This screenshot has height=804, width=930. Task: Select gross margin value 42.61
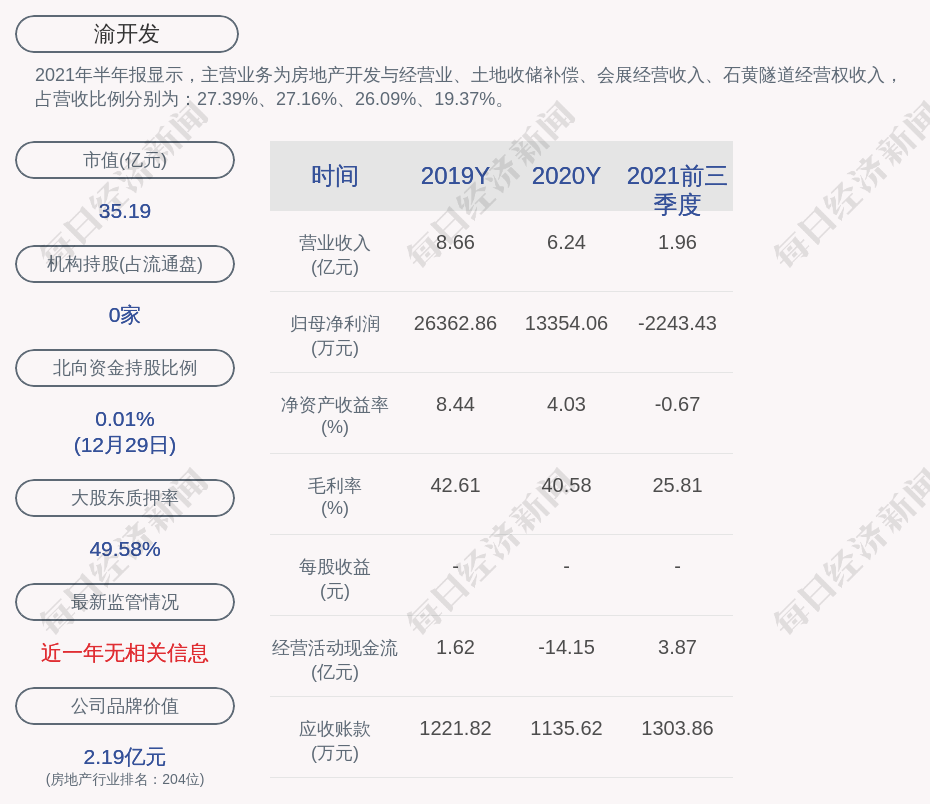pyautogui.click(x=455, y=485)
